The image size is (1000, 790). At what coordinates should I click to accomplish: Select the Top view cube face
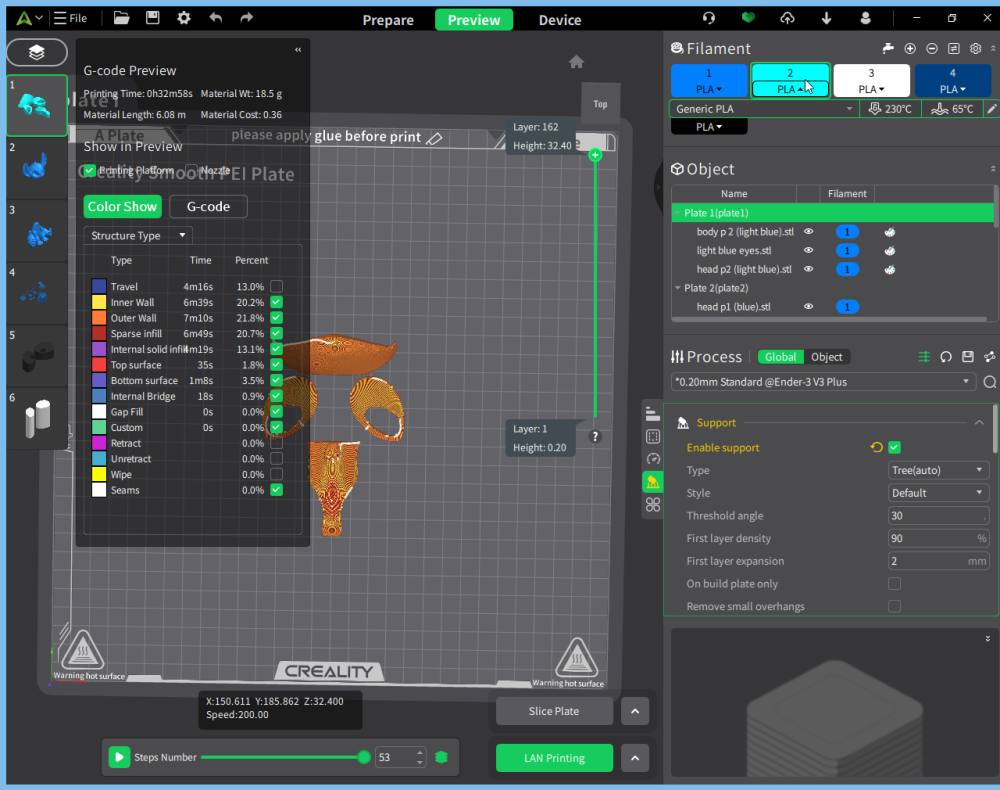click(600, 104)
